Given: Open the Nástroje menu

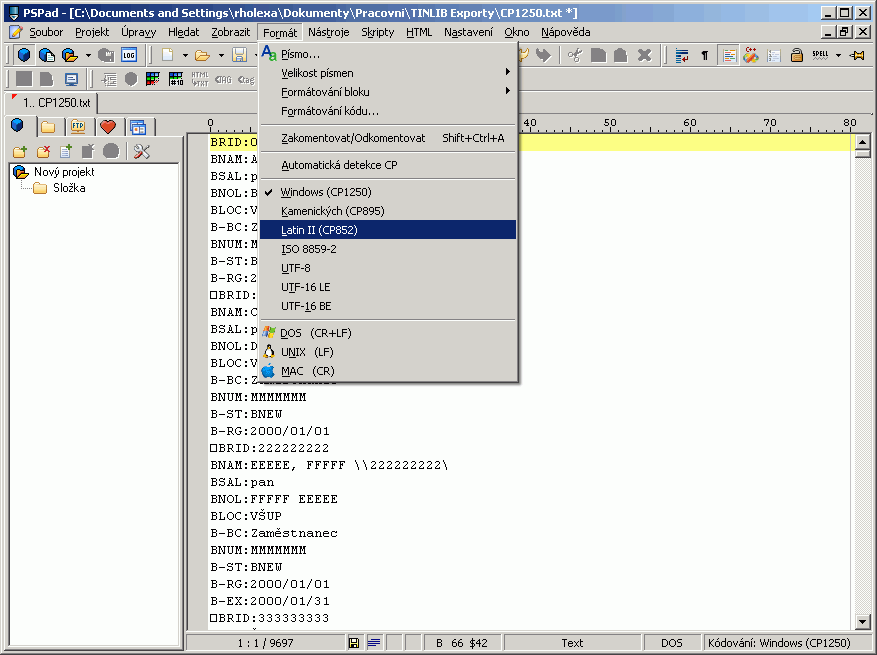Looking at the screenshot, I should click(328, 32).
